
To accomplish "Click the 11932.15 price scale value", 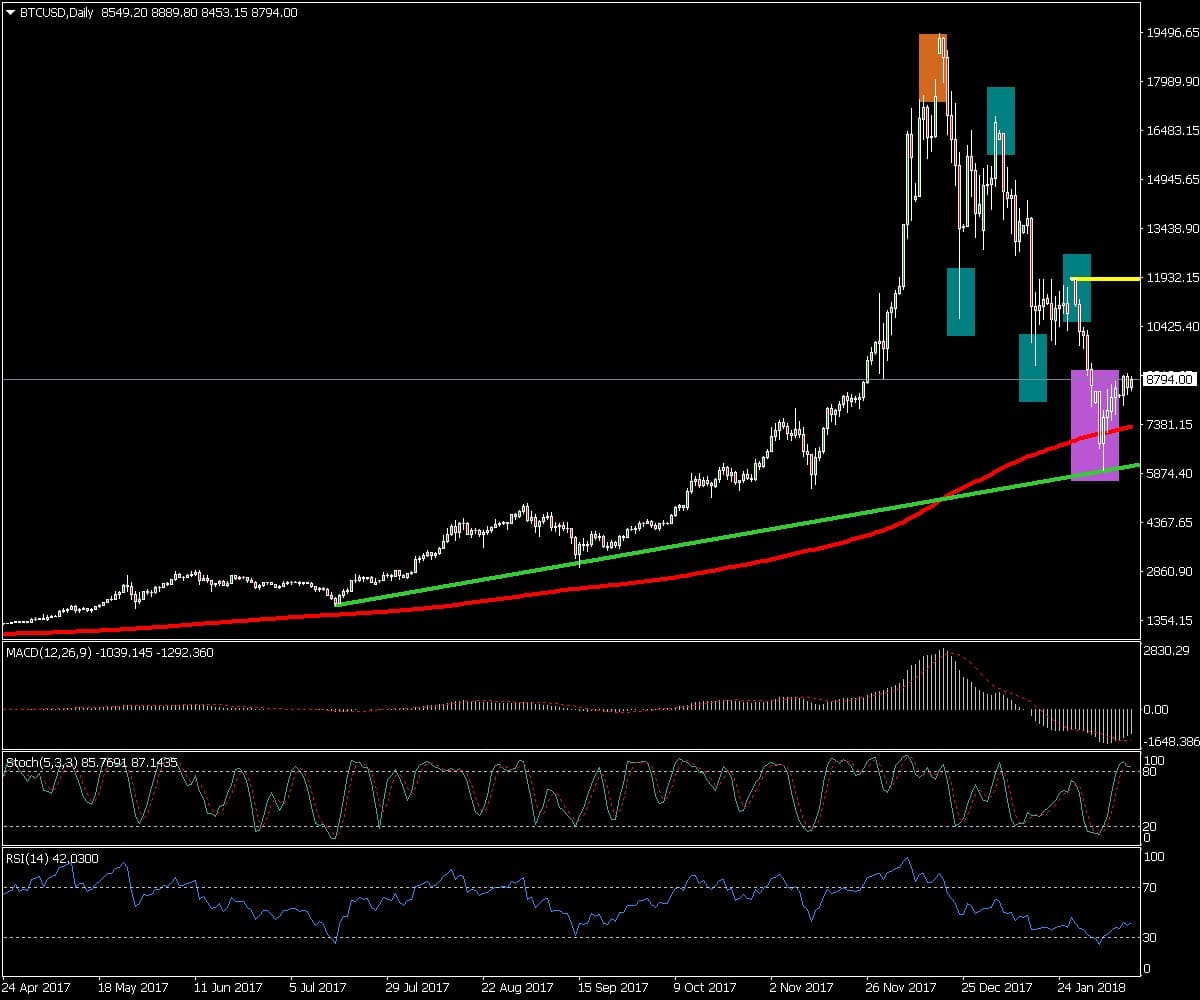I will [1172, 278].
